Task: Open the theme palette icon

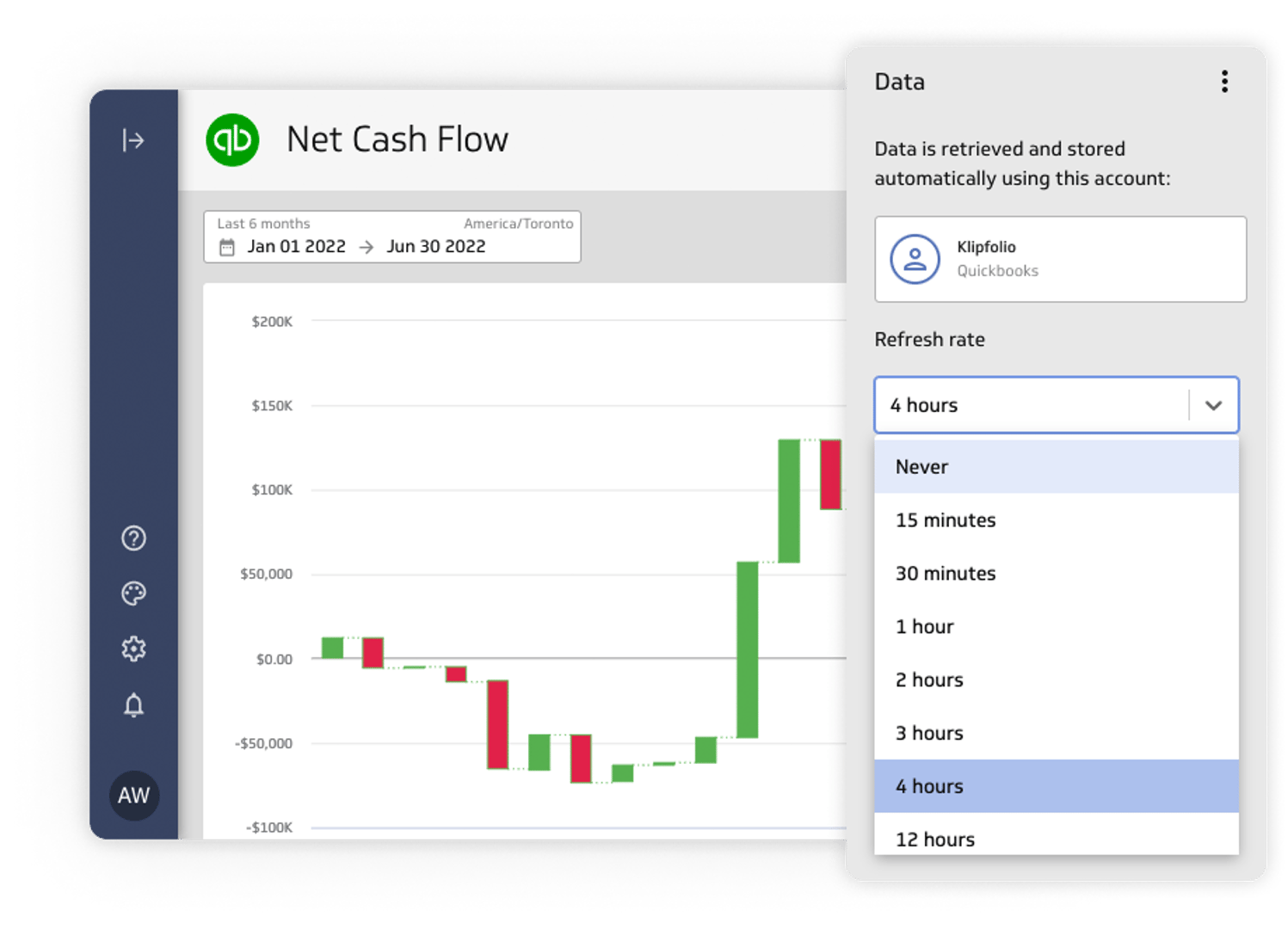Action: click(133, 594)
